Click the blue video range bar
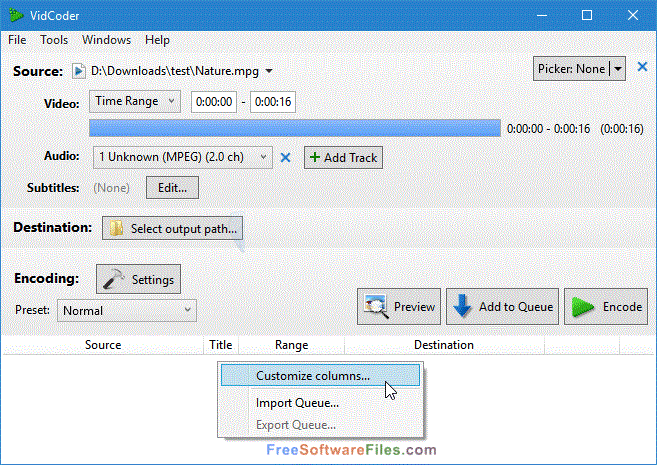This screenshot has width=657, height=465. click(x=295, y=128)
